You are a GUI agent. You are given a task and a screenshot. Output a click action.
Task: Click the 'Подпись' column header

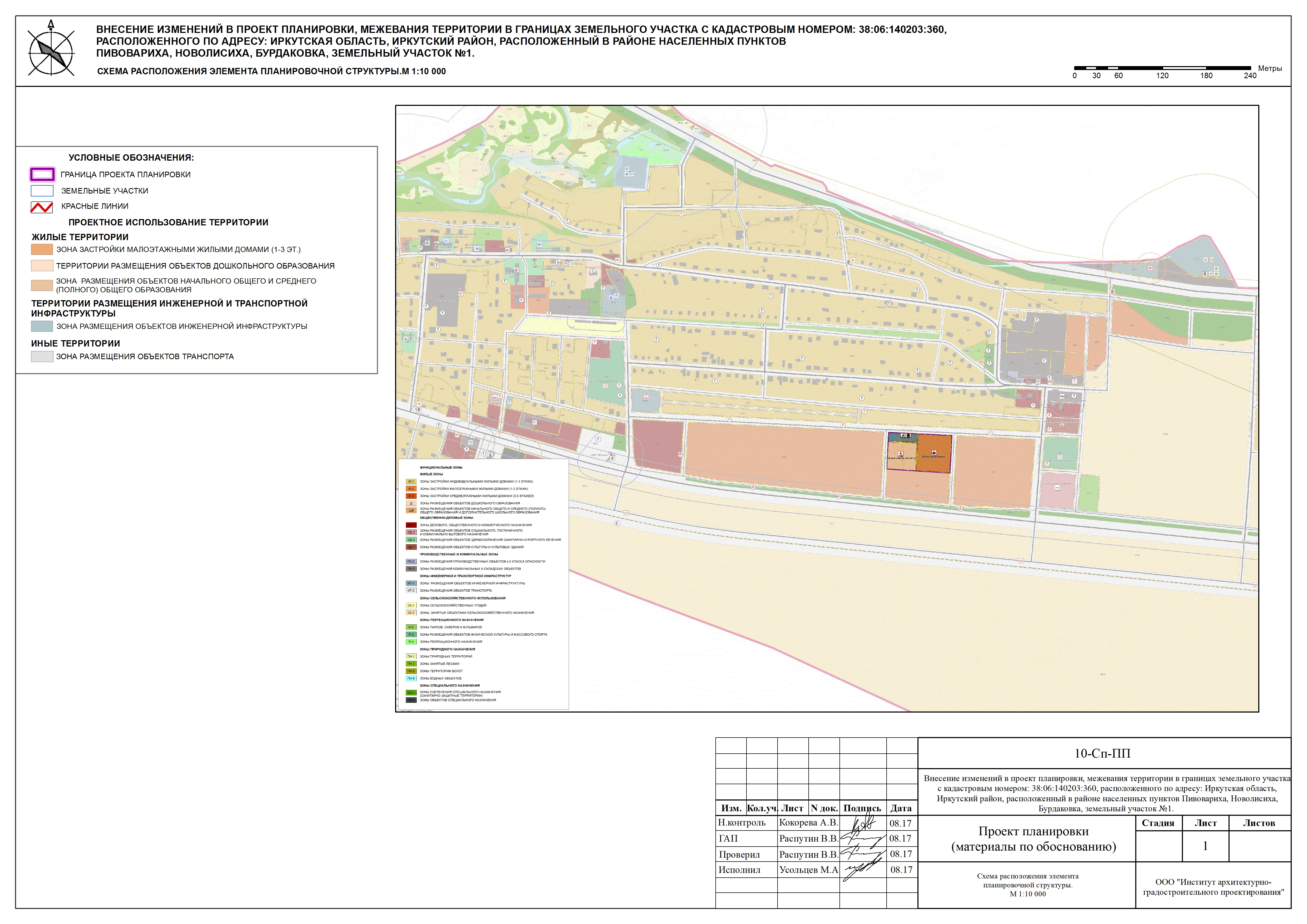pyautogui.click(x=862, y=808)
